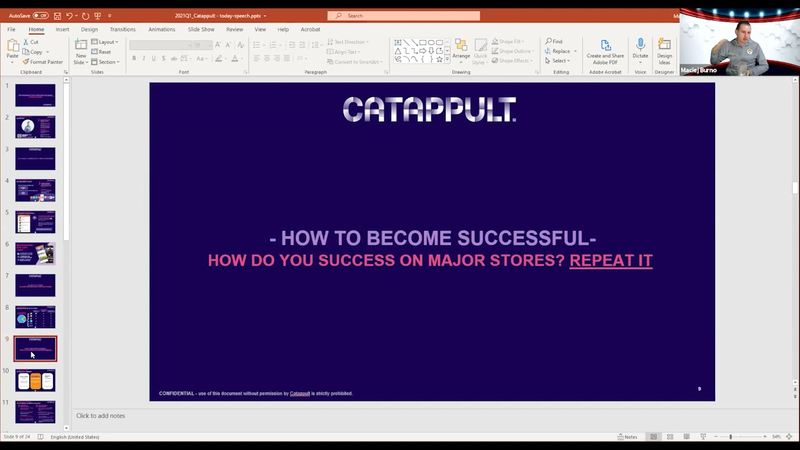
Task: Click Find magnifier in Editing group
Action: (554, 41)
